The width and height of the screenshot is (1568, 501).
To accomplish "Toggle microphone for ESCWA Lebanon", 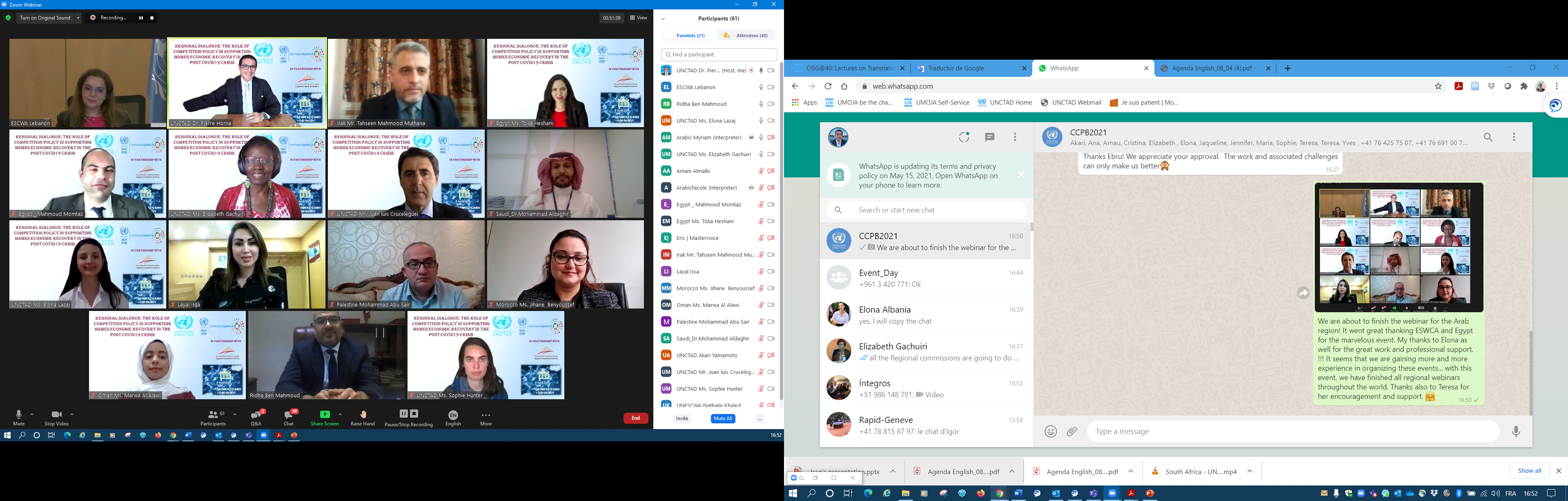I will click(x=761, y=87).
